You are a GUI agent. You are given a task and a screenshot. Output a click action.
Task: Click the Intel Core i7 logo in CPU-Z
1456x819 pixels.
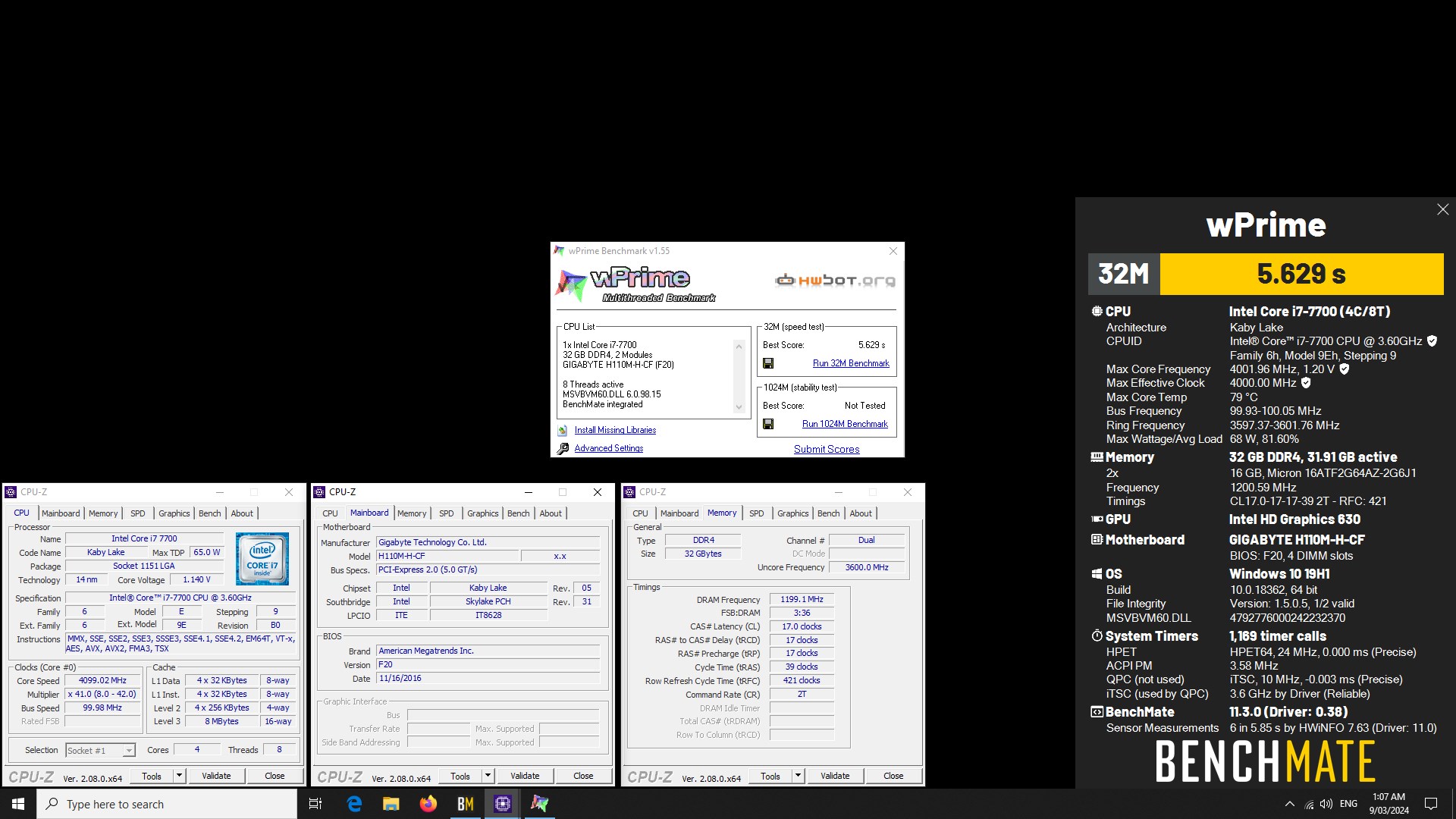(x=262, y=559)
